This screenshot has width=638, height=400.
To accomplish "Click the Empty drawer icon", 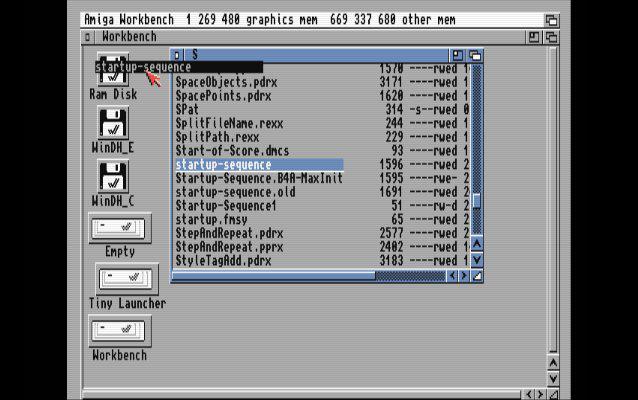I will (119, 228).
